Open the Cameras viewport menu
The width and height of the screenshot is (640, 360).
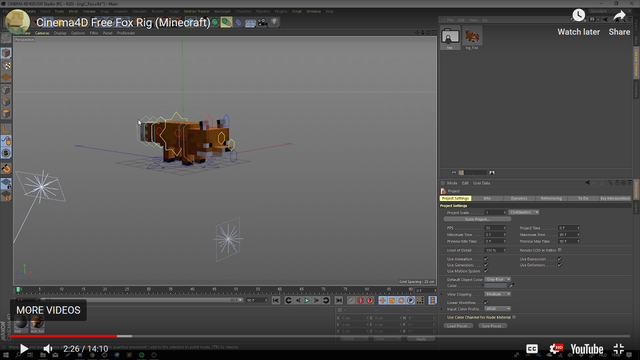coord(42,33)
